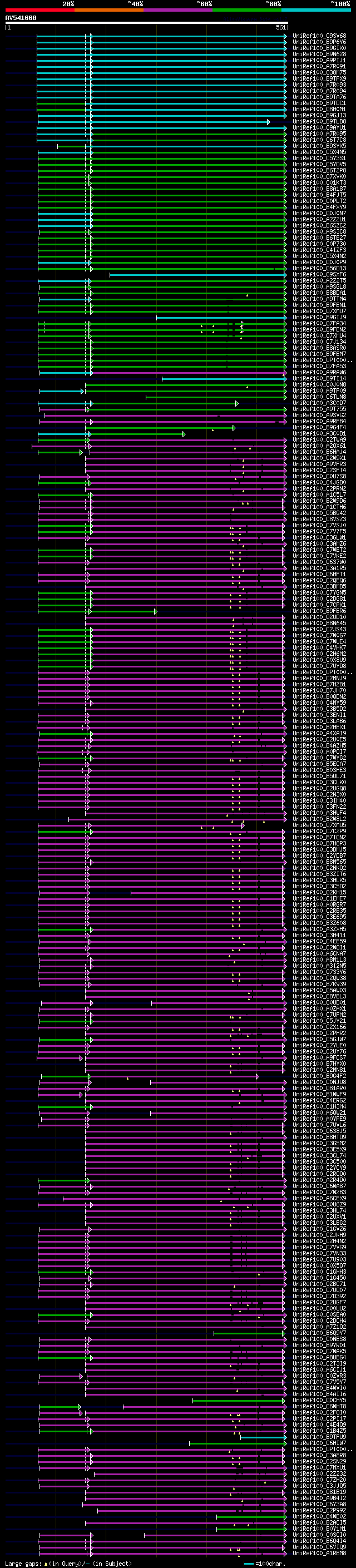Select the UniRef100_B9TFX9 label
The height and width of the screenshot is (1568, 356).
pyautogui.click(x=319, y=78)
